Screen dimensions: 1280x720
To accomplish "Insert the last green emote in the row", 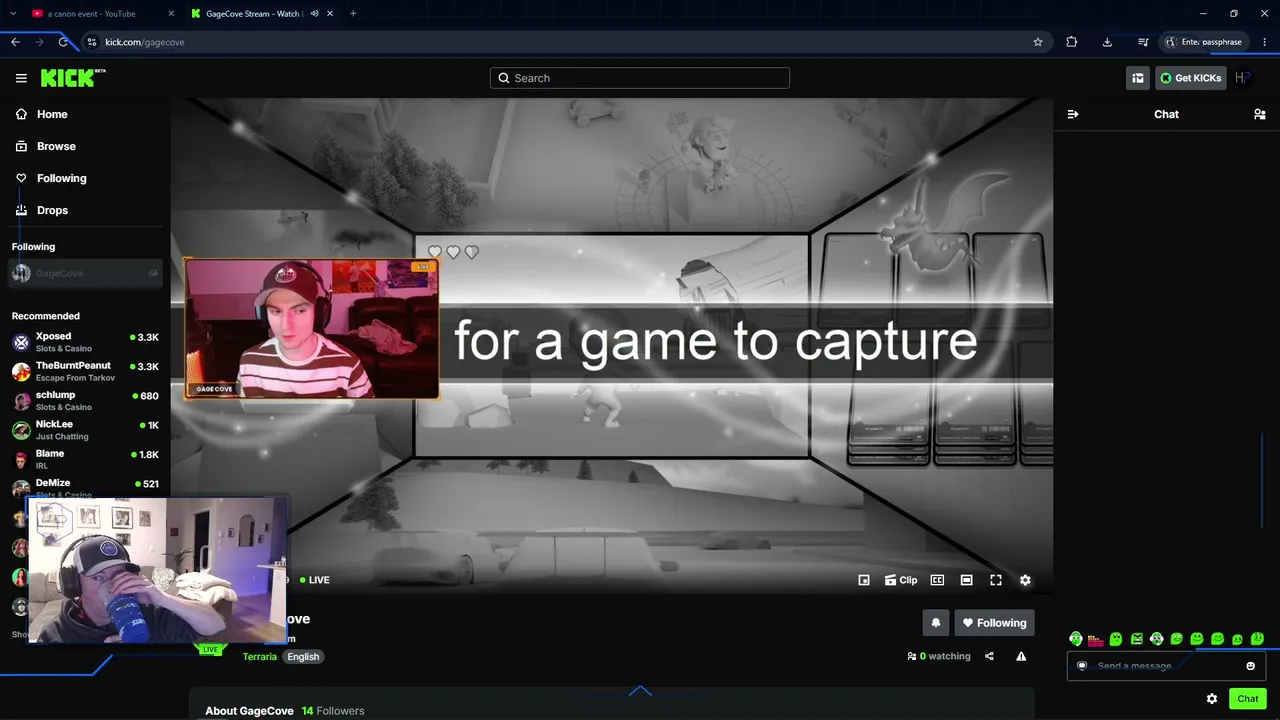I will click(1257, 639).
